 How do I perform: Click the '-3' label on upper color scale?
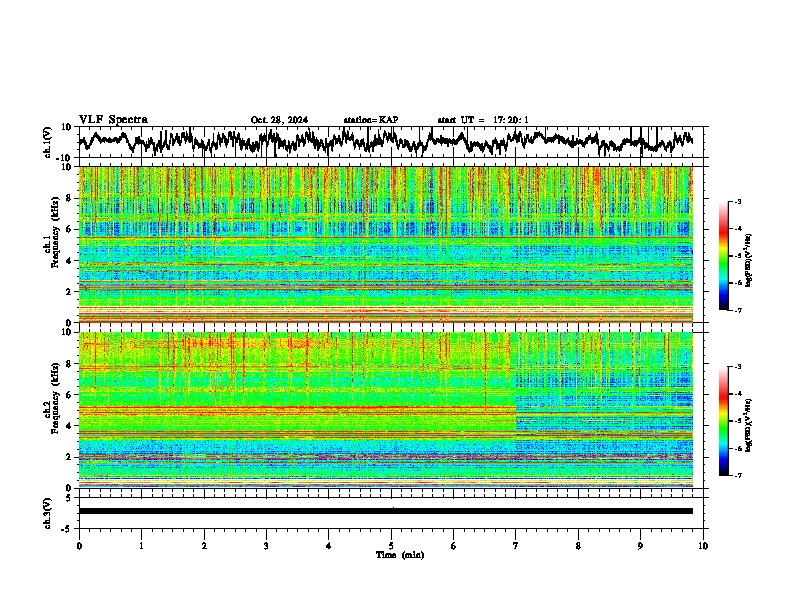(737, 201)
